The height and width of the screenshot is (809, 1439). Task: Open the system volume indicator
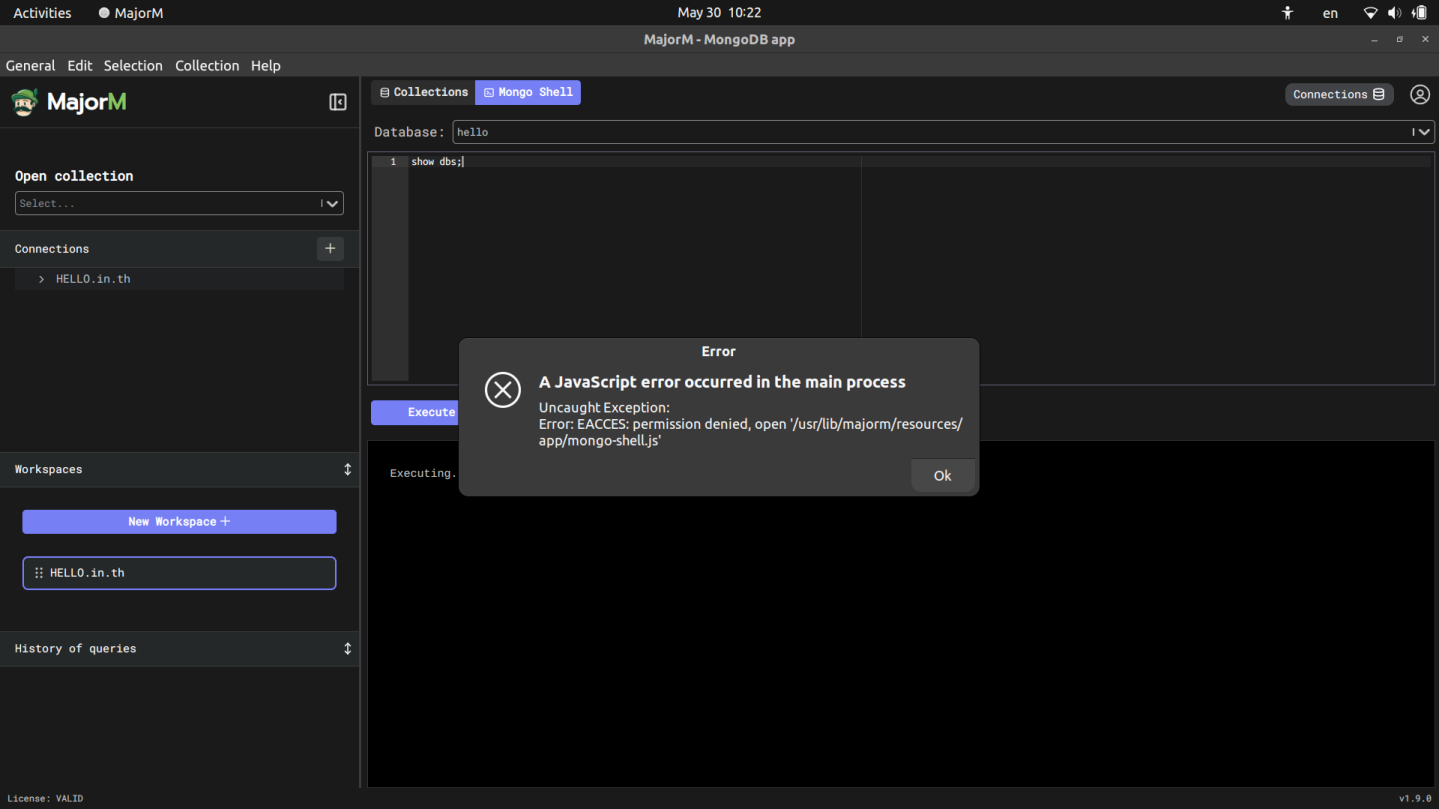(x=1394, y=13)
